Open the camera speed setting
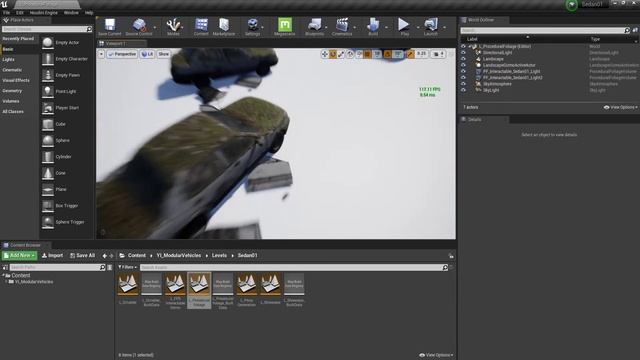This screenshot has width=640, height=360. [438, 54]
